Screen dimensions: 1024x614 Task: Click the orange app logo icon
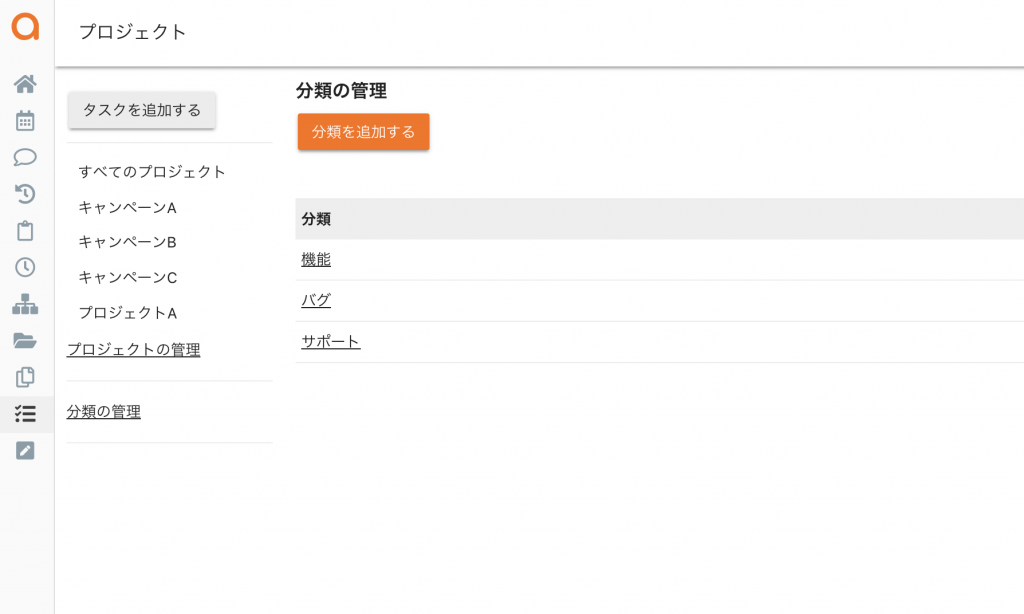25,27
